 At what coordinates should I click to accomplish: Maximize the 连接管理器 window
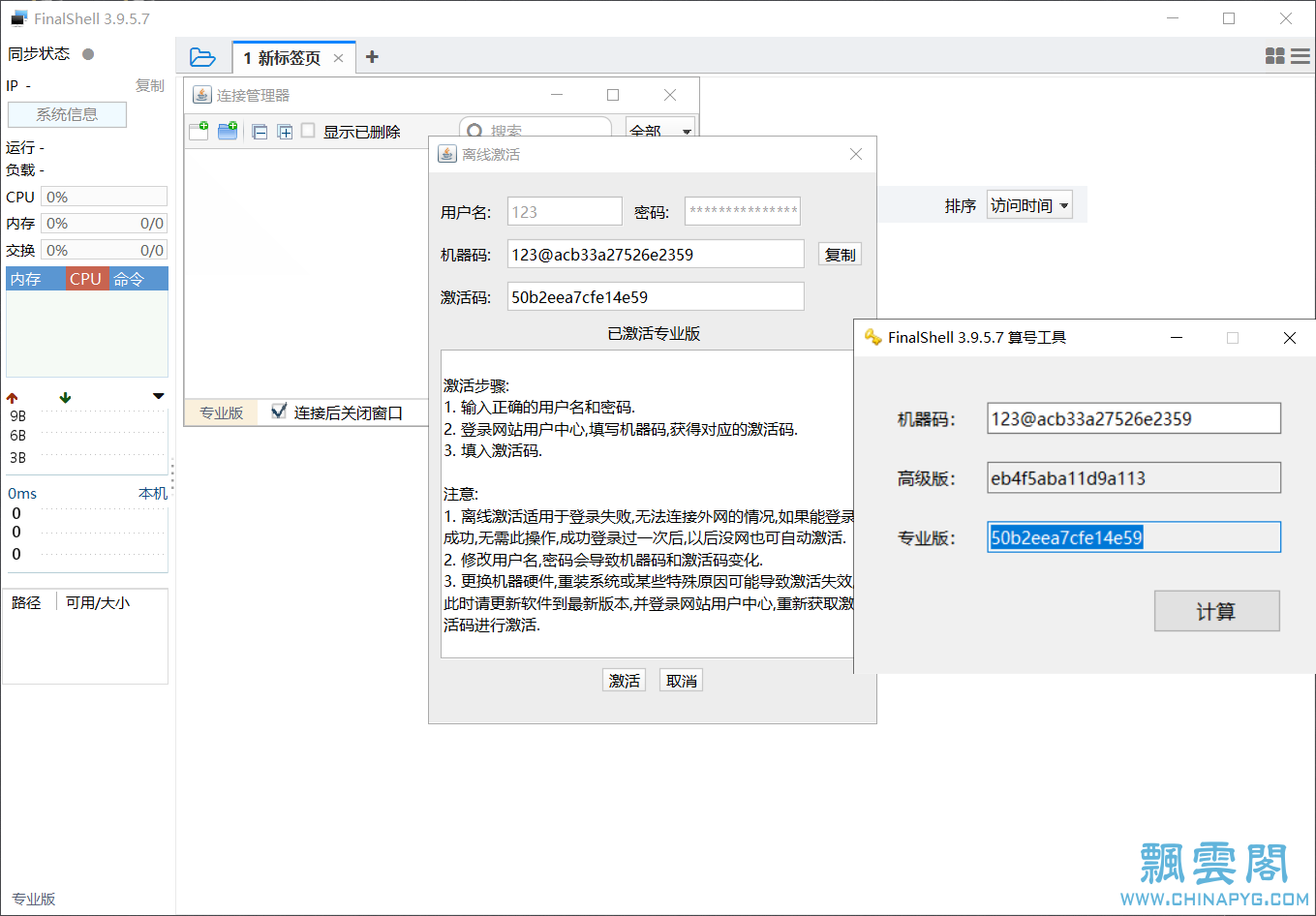click(613, 95)
